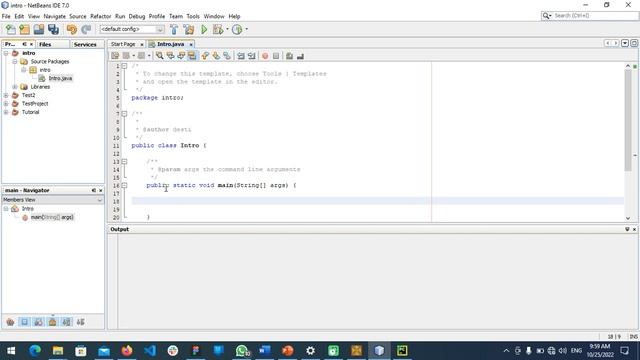
Task: Collapse the intro project tree node
Action: point(6,53)
